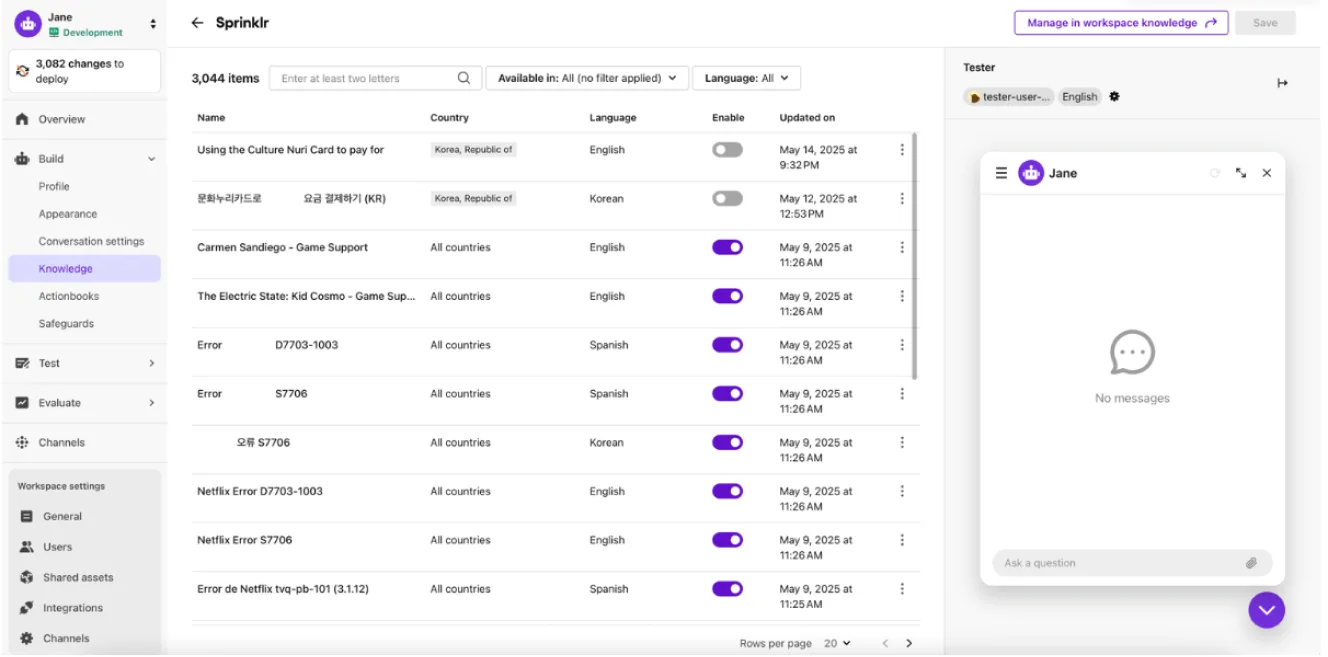Click the Build robot icon

tap(22, 159)
